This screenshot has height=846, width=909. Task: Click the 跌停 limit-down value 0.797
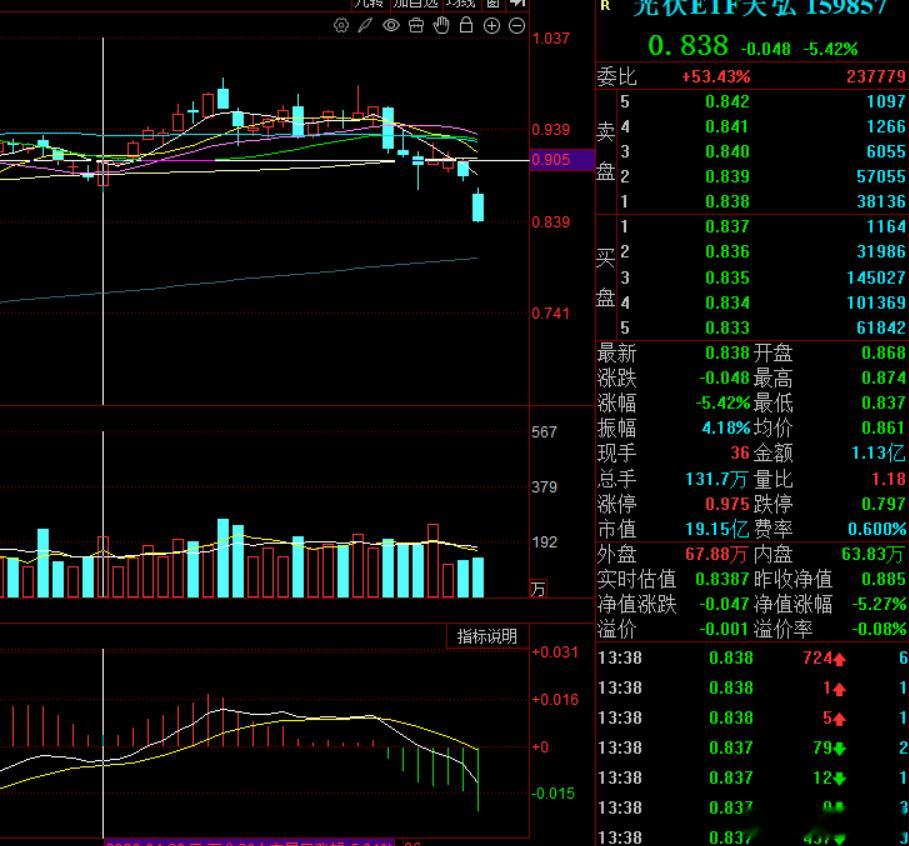pos(883,504)
